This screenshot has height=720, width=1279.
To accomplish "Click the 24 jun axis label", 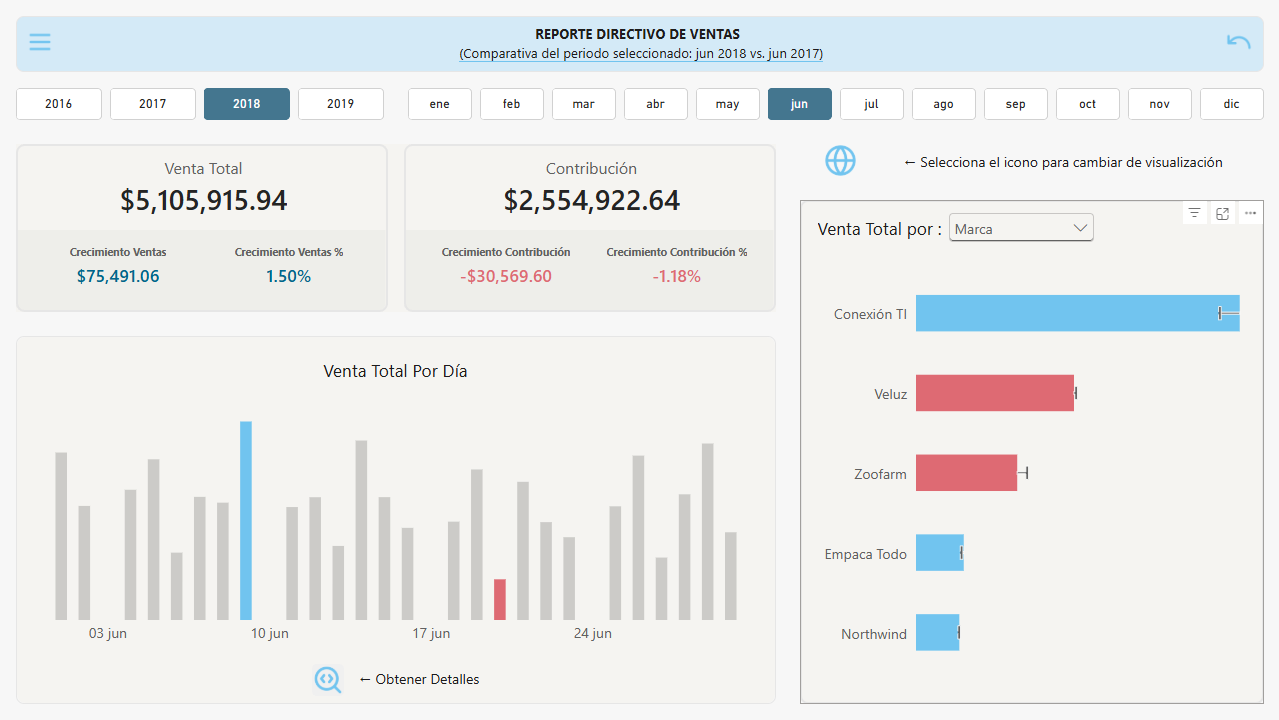I will click(x=593, y=633).
